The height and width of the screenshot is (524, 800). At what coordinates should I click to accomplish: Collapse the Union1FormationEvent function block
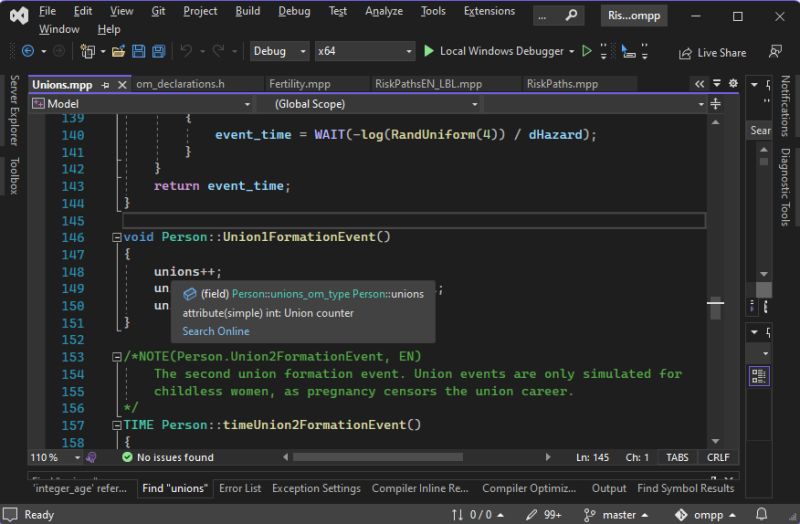tap(116, 237)
